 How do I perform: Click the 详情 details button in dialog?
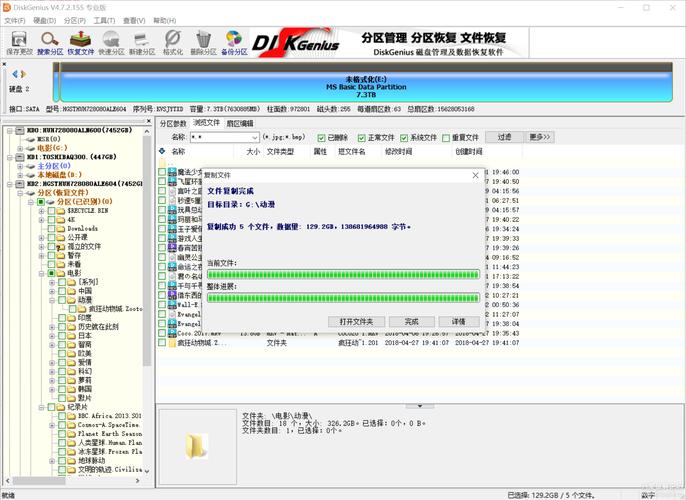[x=458, y=322]
